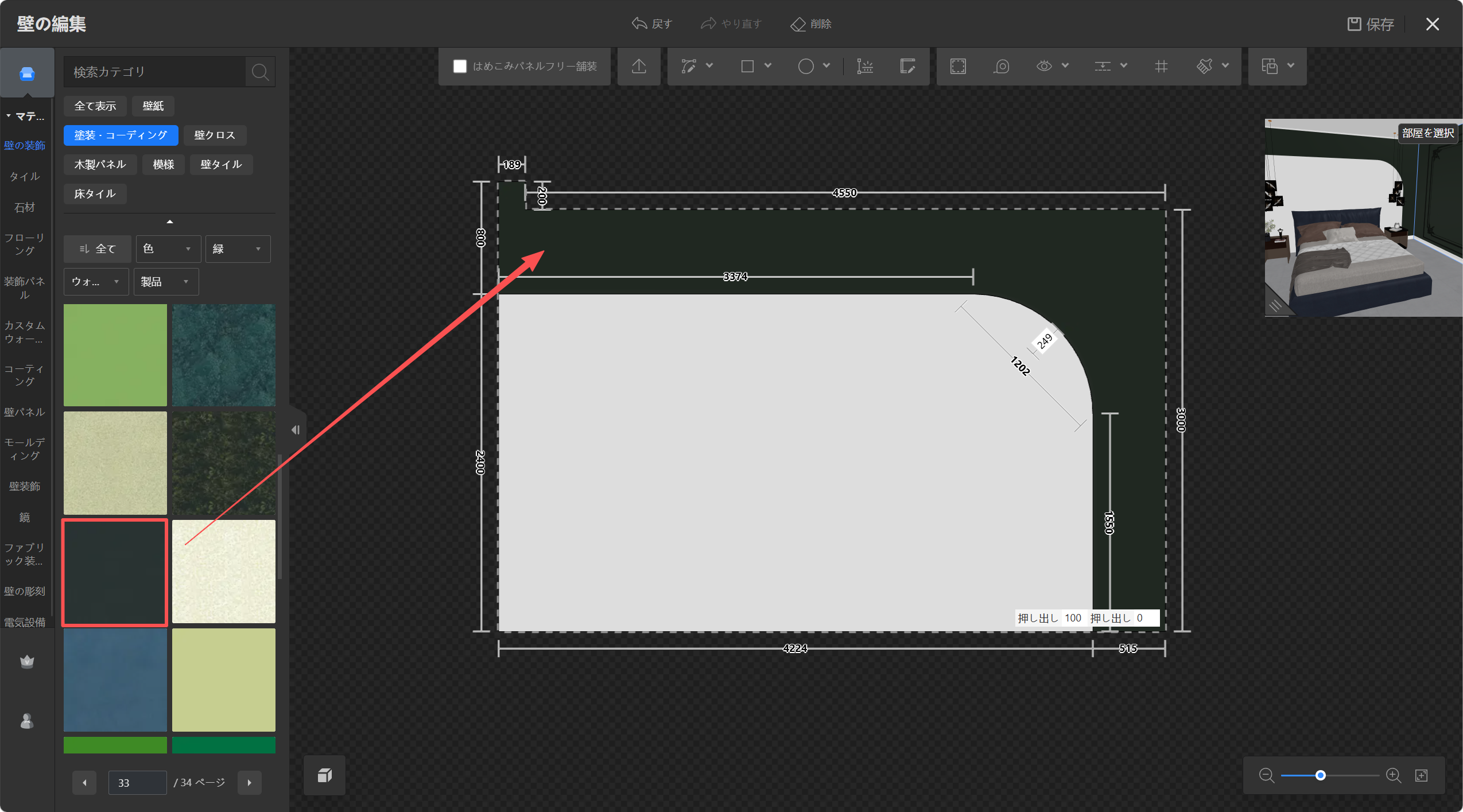The height and width of the screenshot is (812, 1463).
Task: Select the 木製パネル tag
Action: pos(100,165)
